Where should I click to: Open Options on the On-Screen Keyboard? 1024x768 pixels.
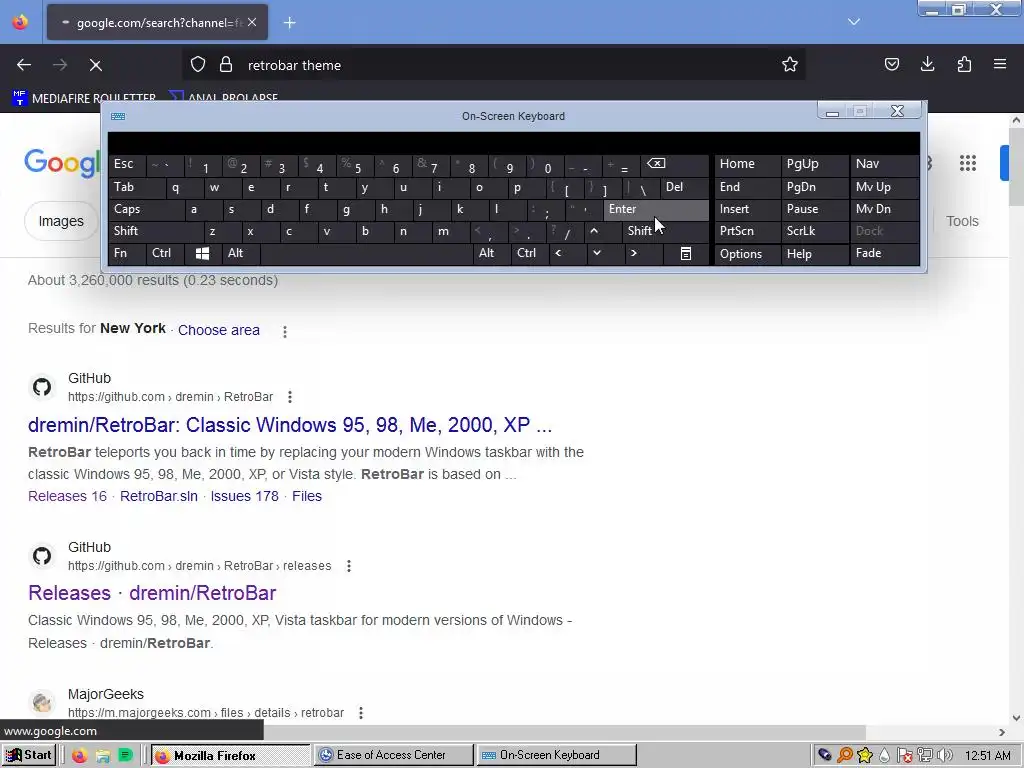pyautogui.click(x=748, y=254)
